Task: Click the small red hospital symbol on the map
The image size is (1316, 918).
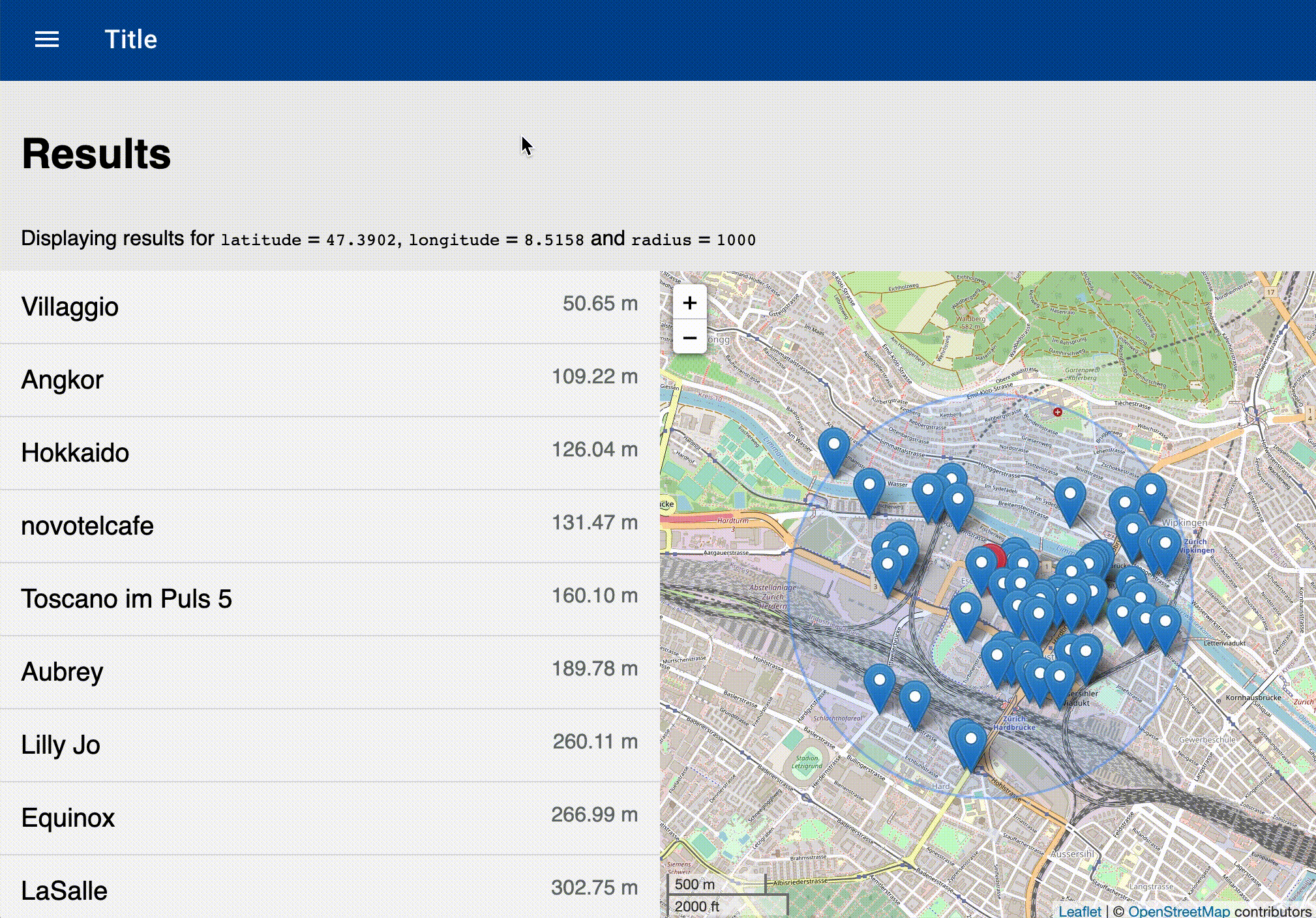Action: pos(1058,412)
